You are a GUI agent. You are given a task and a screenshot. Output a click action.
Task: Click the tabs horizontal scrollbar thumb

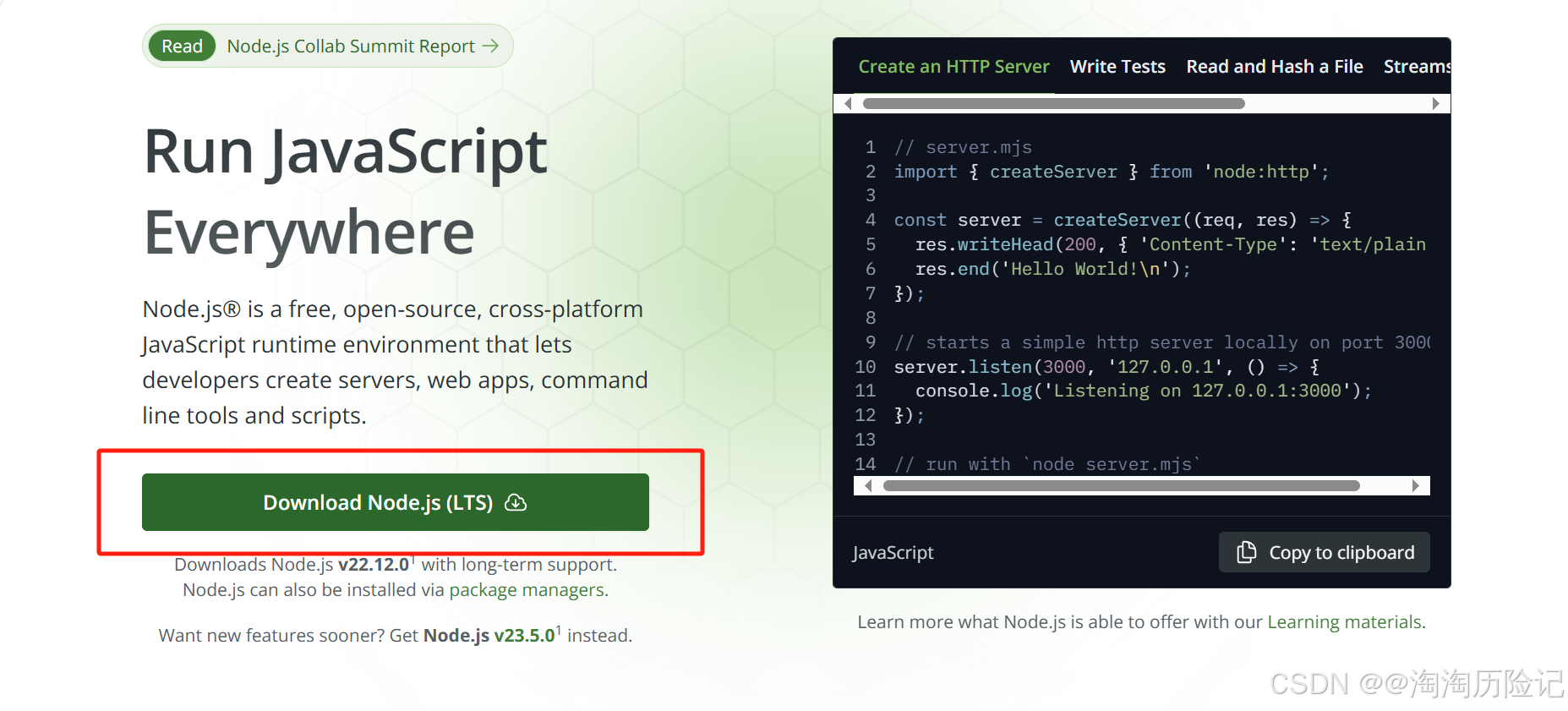pyautogui.click(x=1053, y=104)
